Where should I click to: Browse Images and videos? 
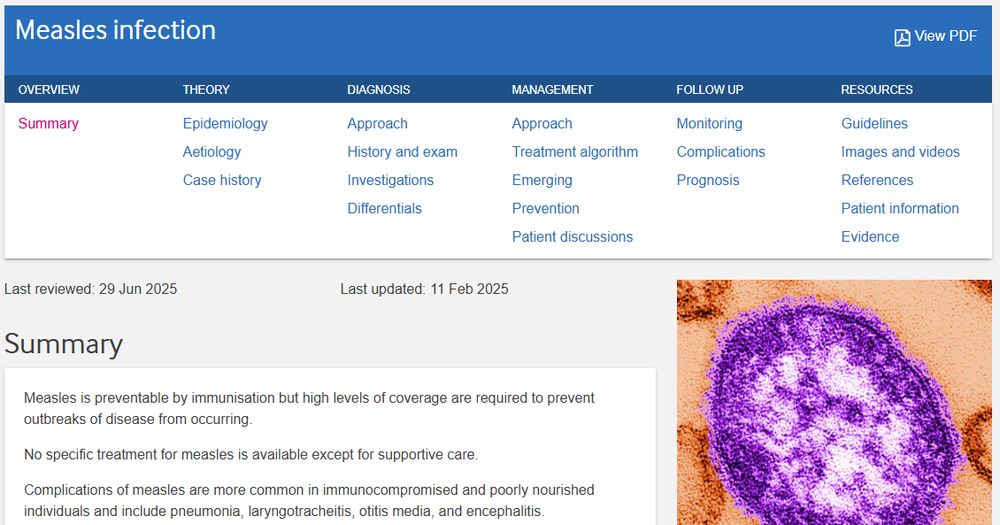pos(900,152)
